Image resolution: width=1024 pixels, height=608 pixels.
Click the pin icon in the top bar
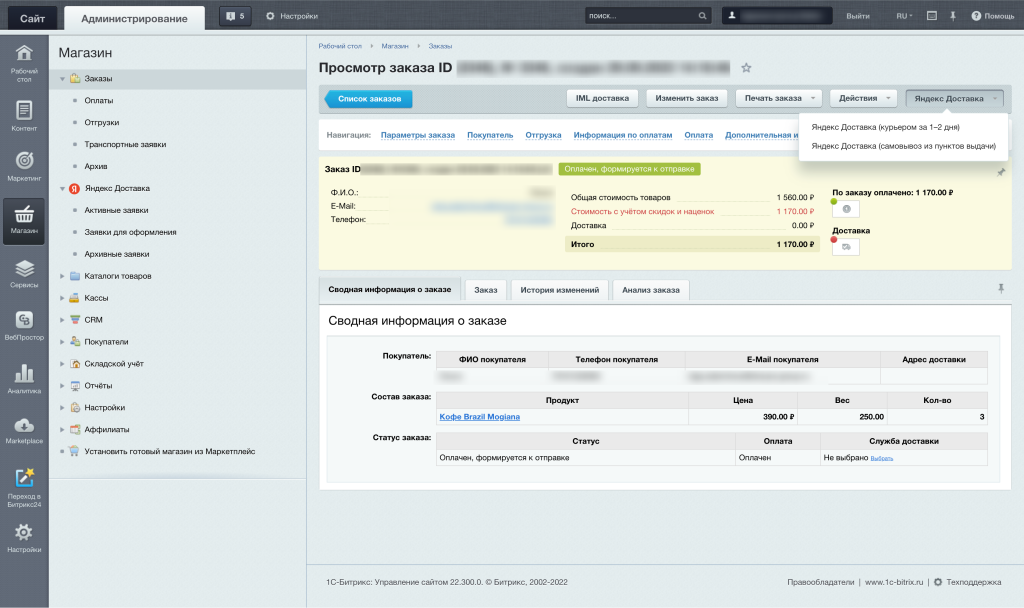coord(953,16)
